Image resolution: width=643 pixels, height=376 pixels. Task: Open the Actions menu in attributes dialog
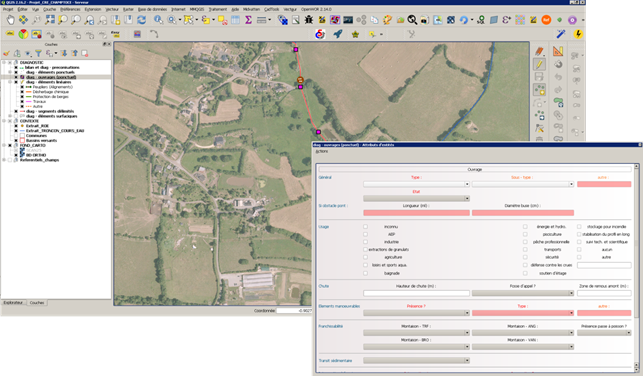[322, 151]
